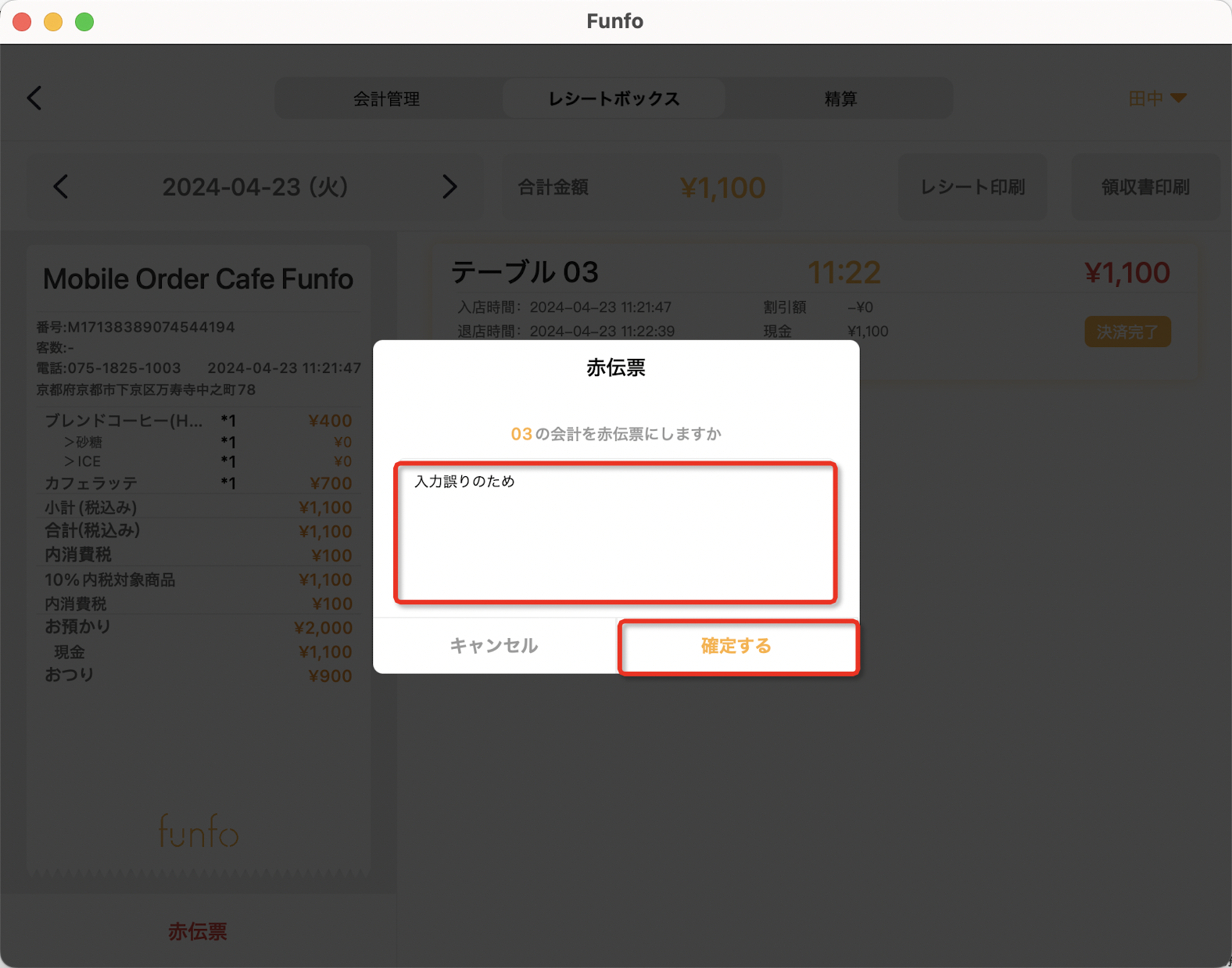Cancel the 赤伝票 dialog

(x=494, y=646)
